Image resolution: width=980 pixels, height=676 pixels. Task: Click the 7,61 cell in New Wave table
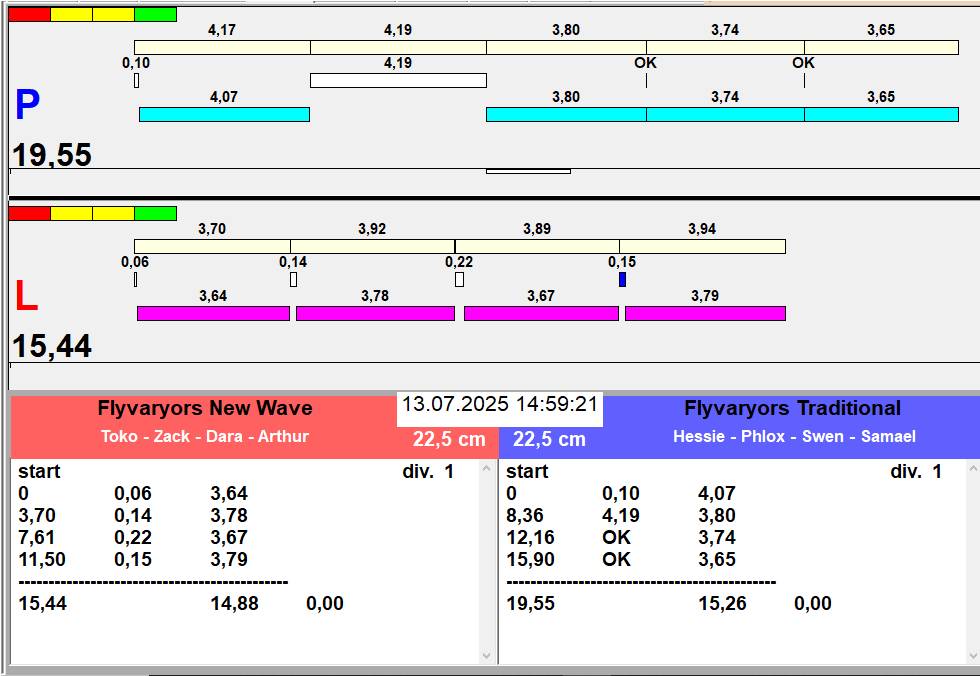tap(37, 537)
